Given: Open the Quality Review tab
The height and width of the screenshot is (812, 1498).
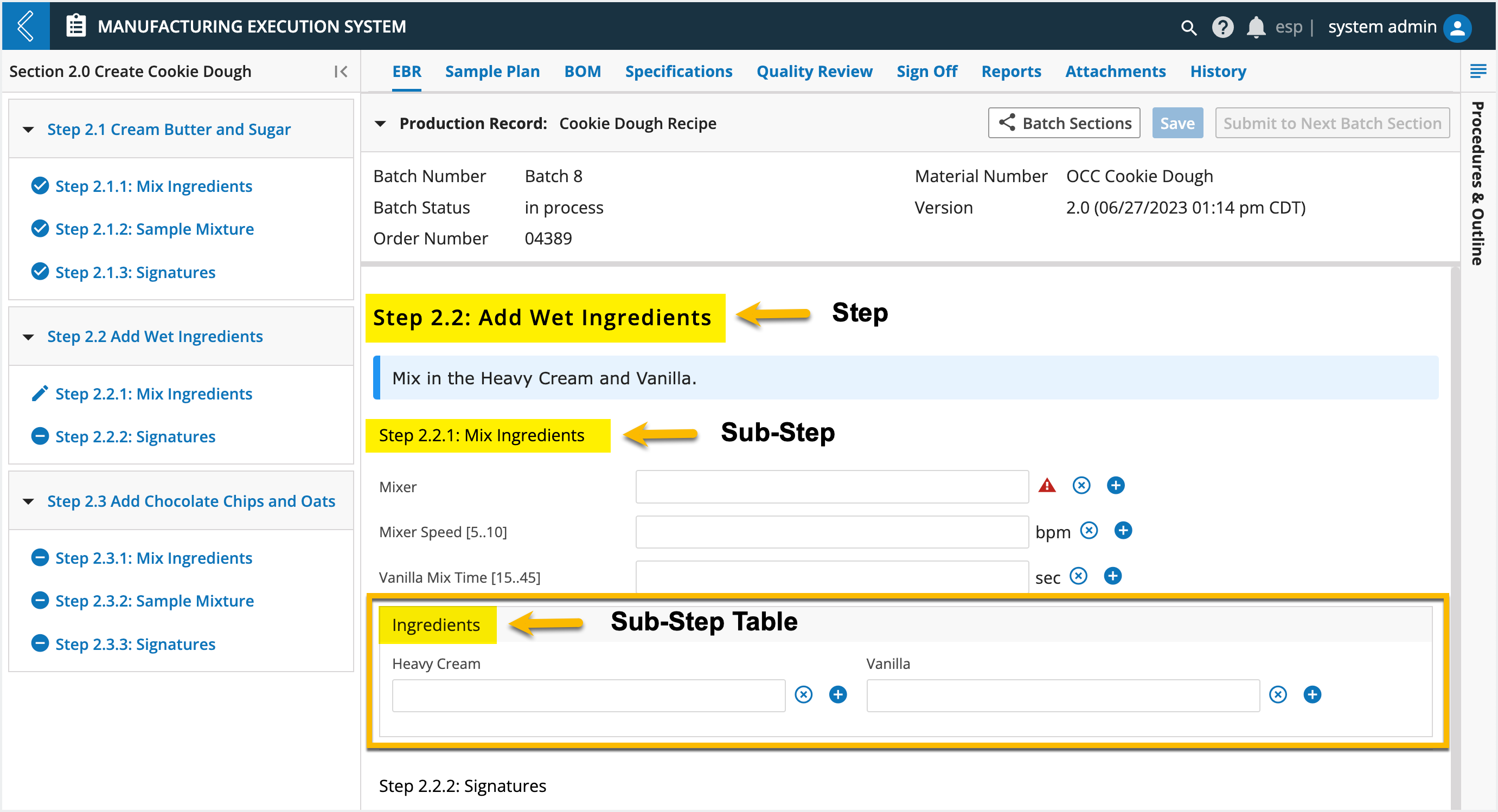Looking at the screenshot, I should pyautogui.click(x=814, y=72).
